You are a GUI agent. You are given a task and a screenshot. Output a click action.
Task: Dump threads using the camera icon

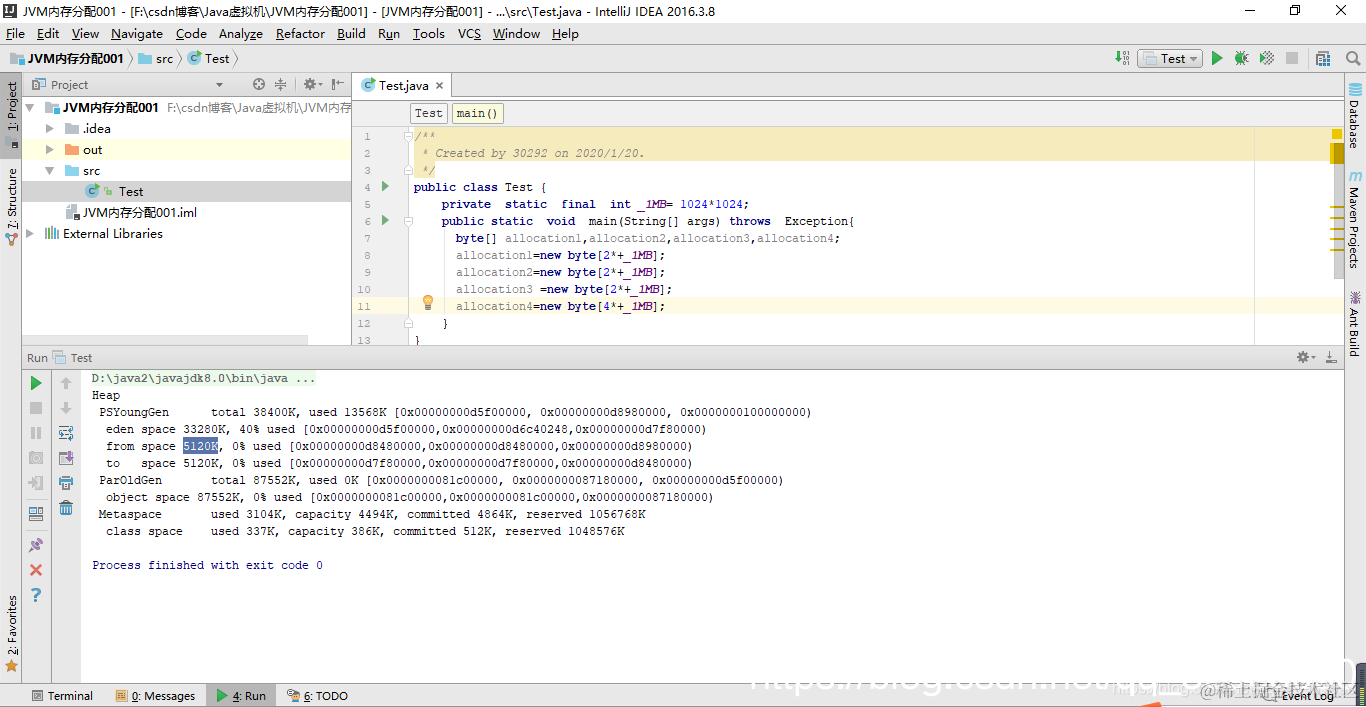[x=36, y=458]
